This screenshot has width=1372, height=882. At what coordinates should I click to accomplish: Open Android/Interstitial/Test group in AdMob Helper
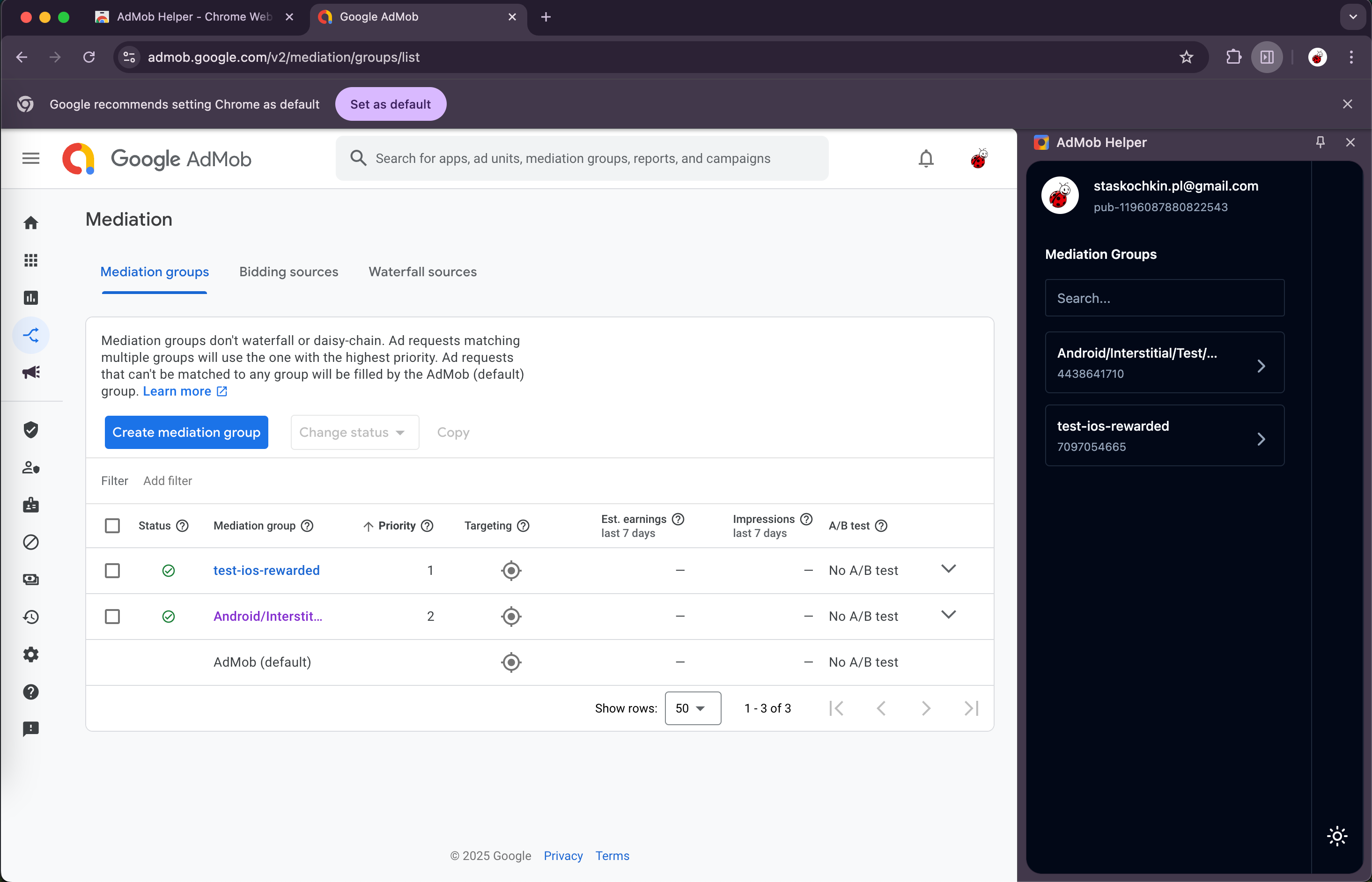(1164, 362)
